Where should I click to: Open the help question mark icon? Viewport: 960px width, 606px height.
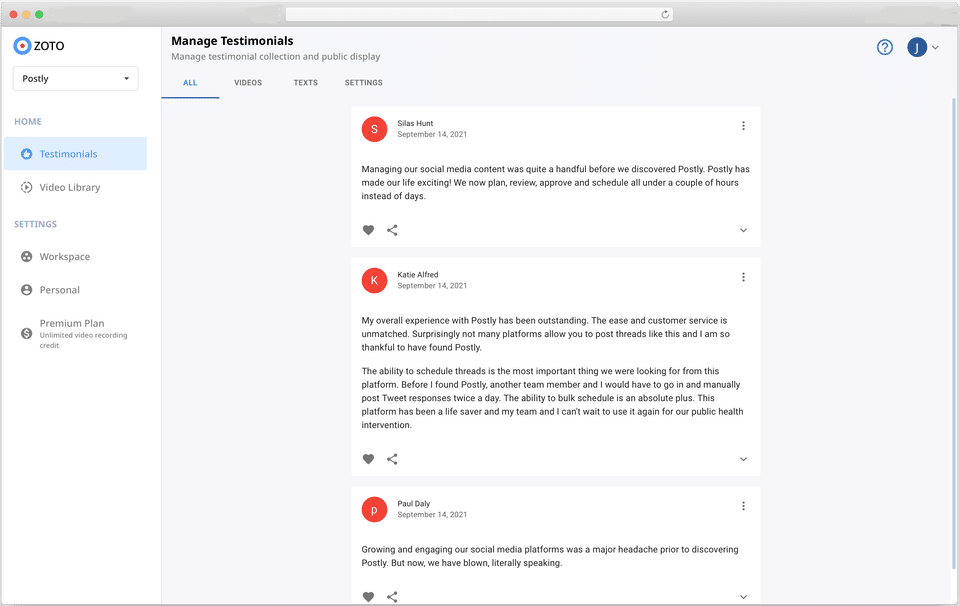[884, 47]
